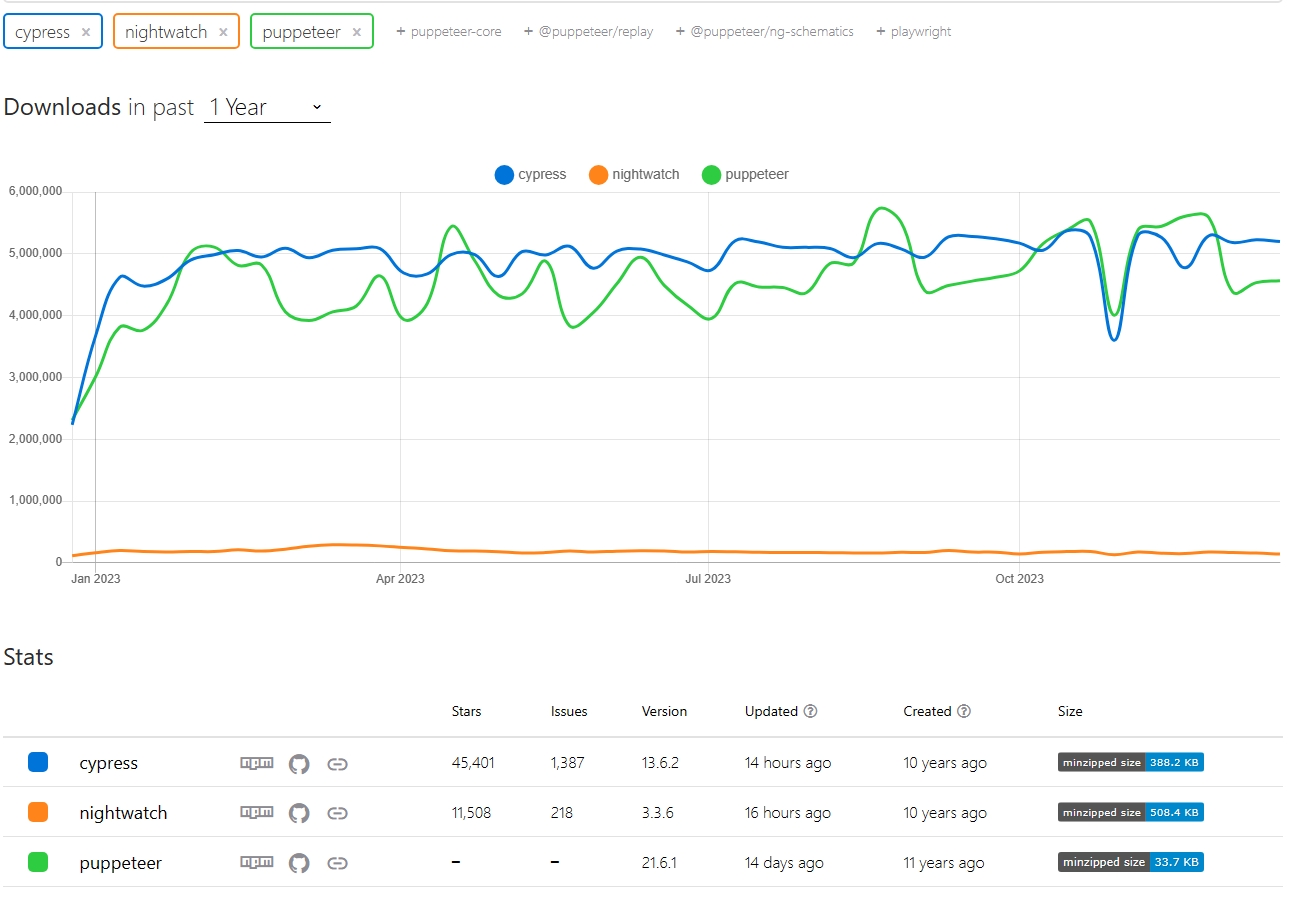The height and width of the screenshot is (916, 1291).
Task: Click the Stars column header
Action: pos(466,712)
